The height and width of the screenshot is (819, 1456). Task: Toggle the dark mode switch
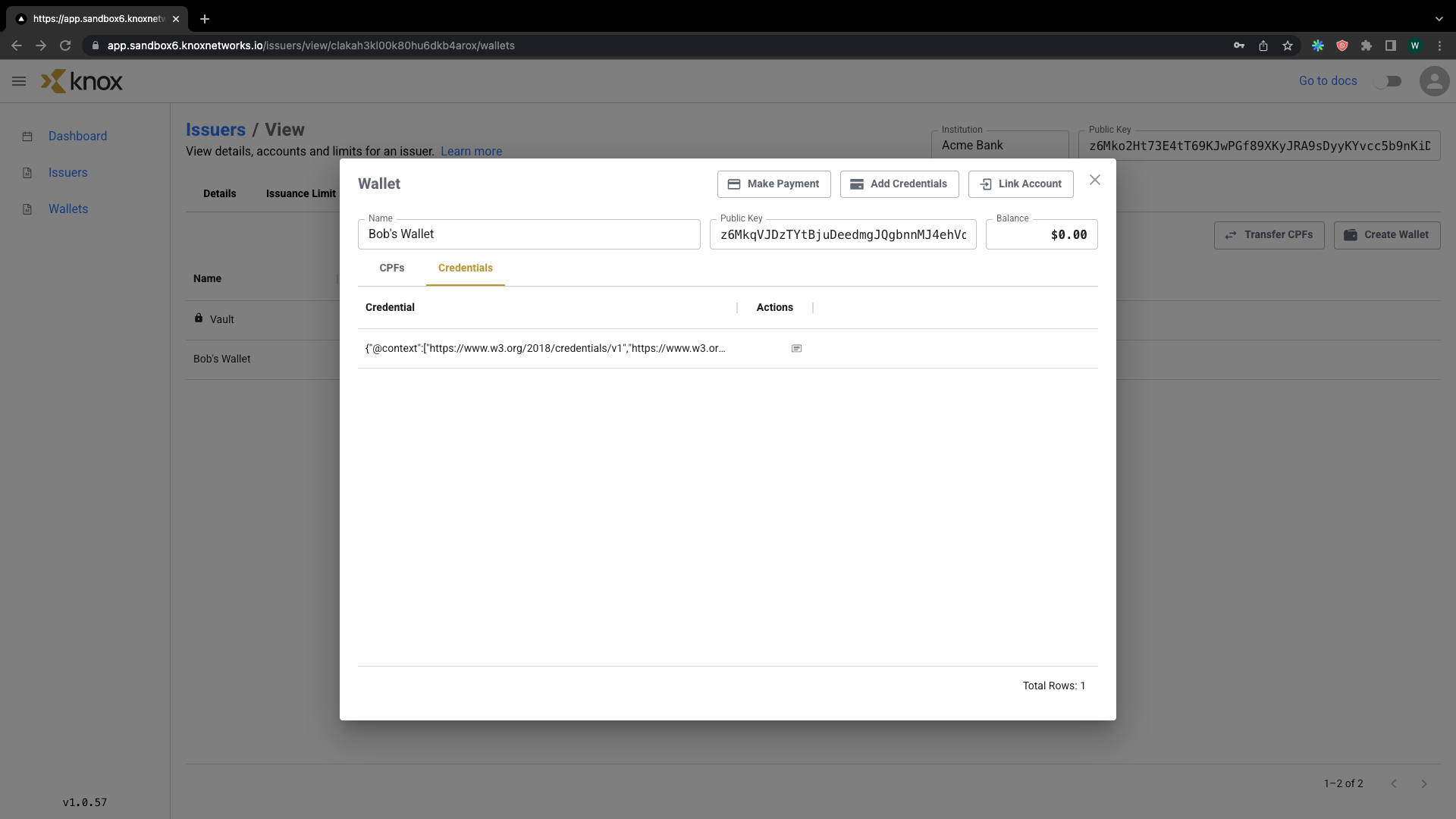click(x=1388, y=81)
